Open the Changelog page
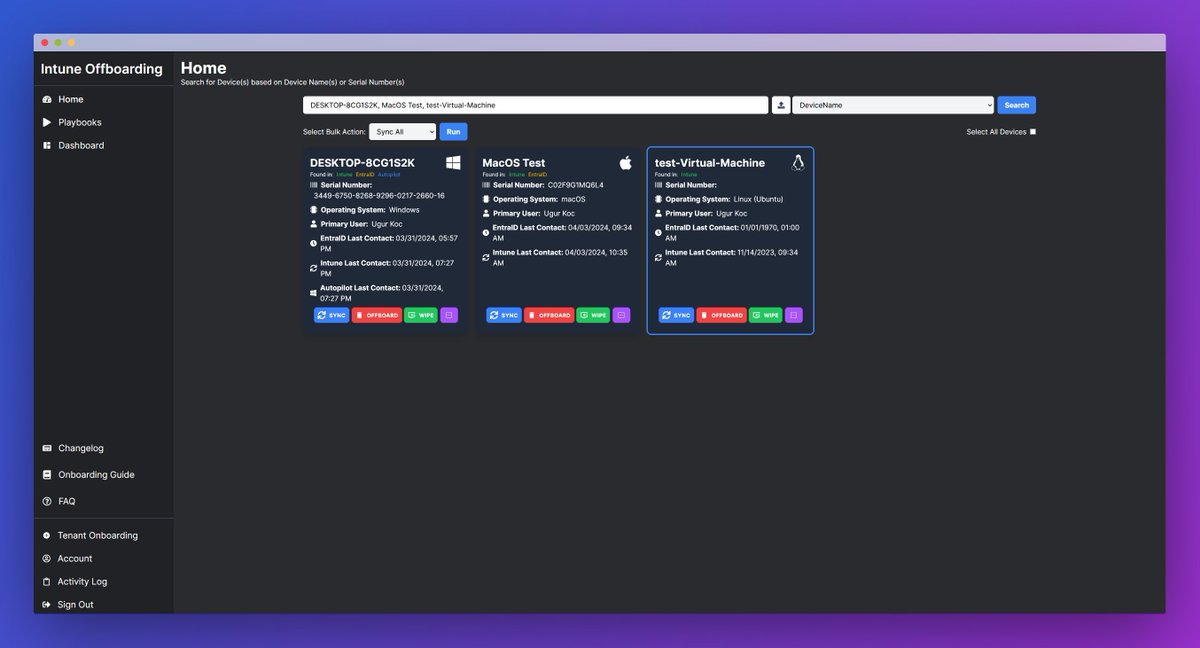1200x648 pixels. tap(81, 448)
